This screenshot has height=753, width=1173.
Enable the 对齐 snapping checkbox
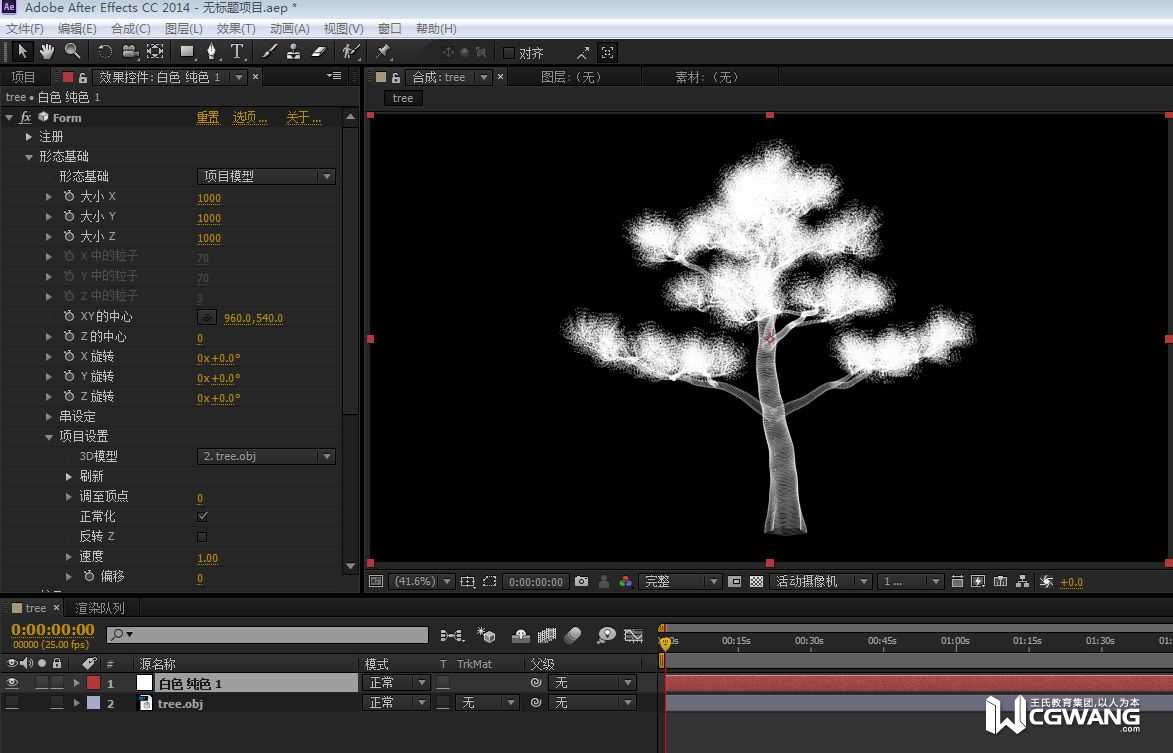point(508,53)
